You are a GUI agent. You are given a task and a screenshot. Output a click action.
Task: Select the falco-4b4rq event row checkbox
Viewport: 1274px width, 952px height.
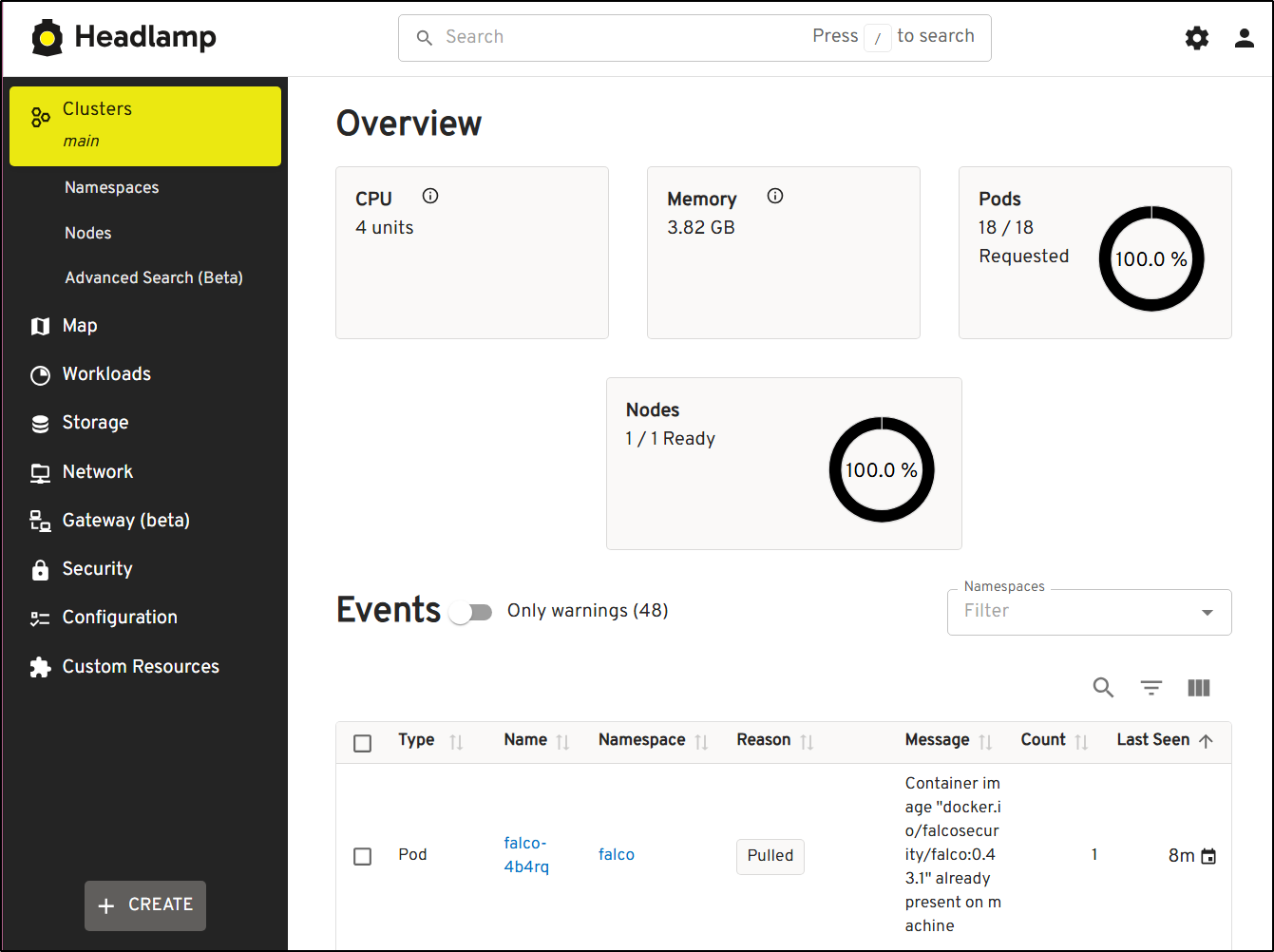point(362,856)
